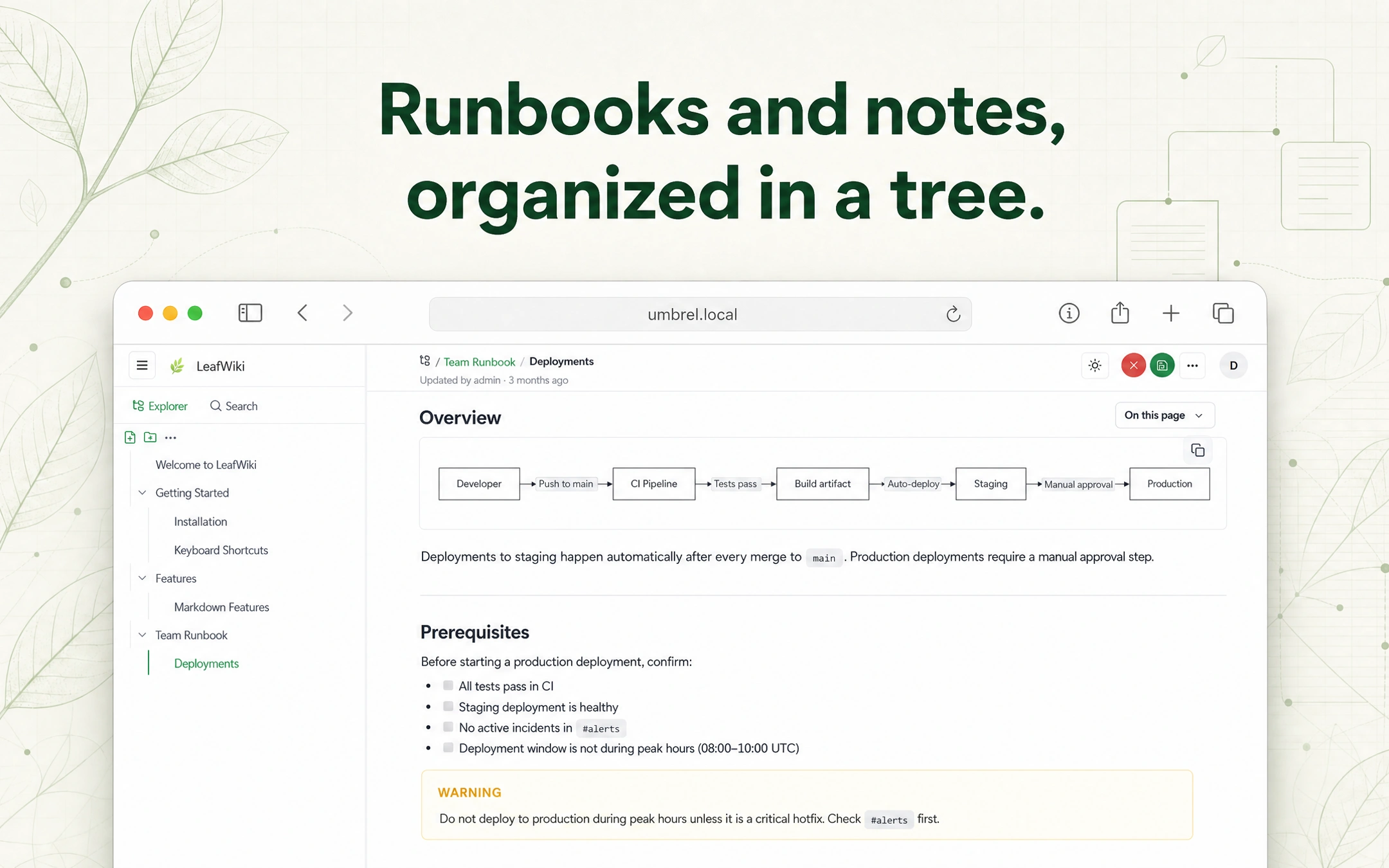Open the Markdown Features page
Image resolution: width=1389 pixels, height=868 pixels.
point(221,607)
